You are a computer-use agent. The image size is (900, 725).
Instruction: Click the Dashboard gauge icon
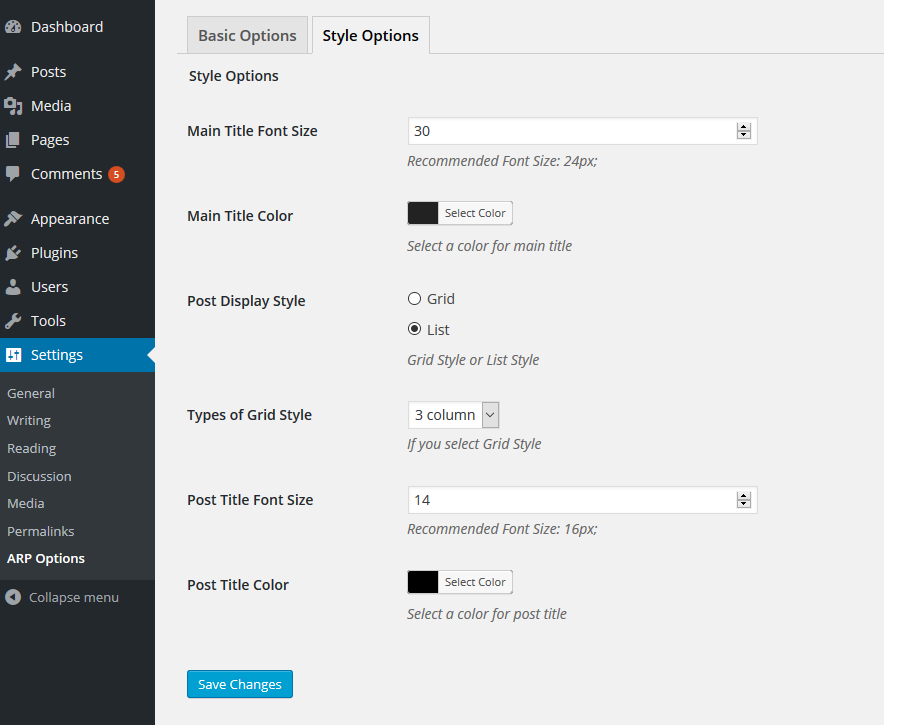tap(13, 27)
